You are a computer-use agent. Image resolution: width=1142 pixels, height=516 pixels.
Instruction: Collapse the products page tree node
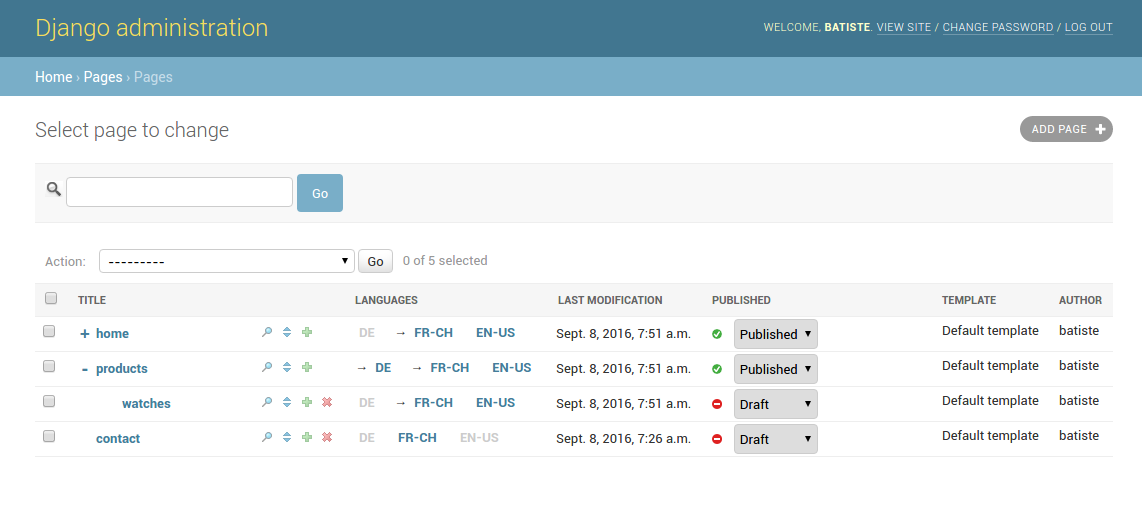84,370
